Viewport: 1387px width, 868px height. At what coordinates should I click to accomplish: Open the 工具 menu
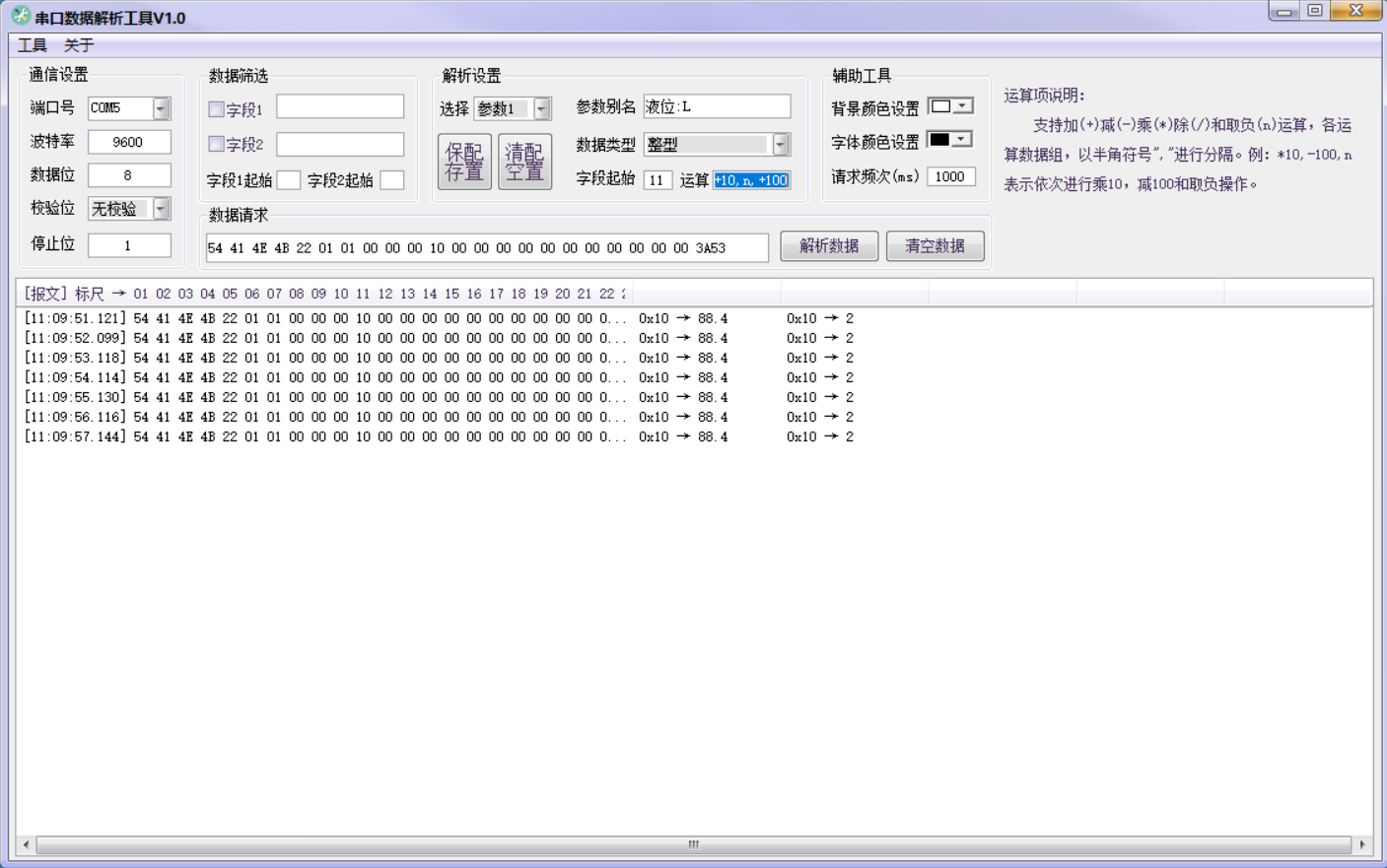click(33, 45)
